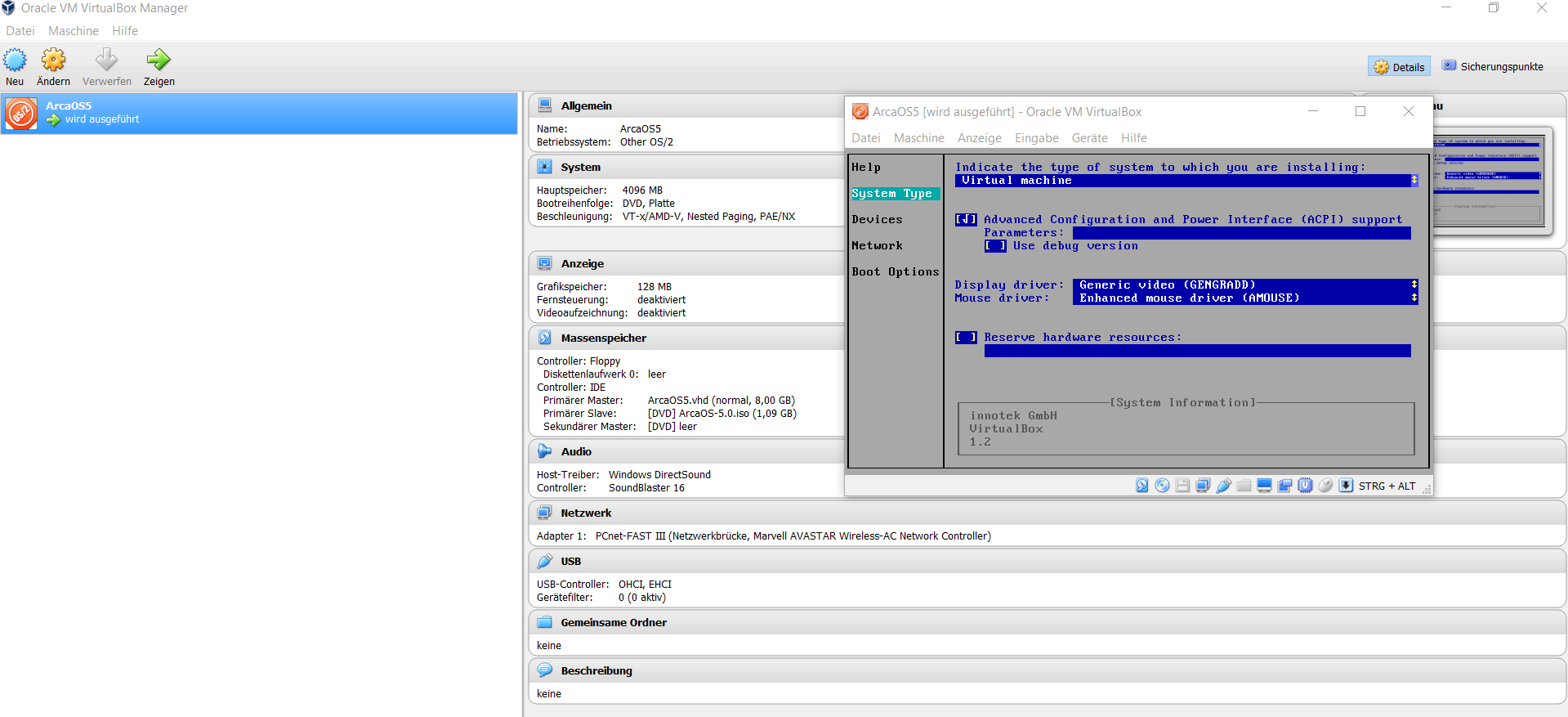Select Boot Options in installer sidebar
The image size is (1568, 717).
tap(896, 271)
